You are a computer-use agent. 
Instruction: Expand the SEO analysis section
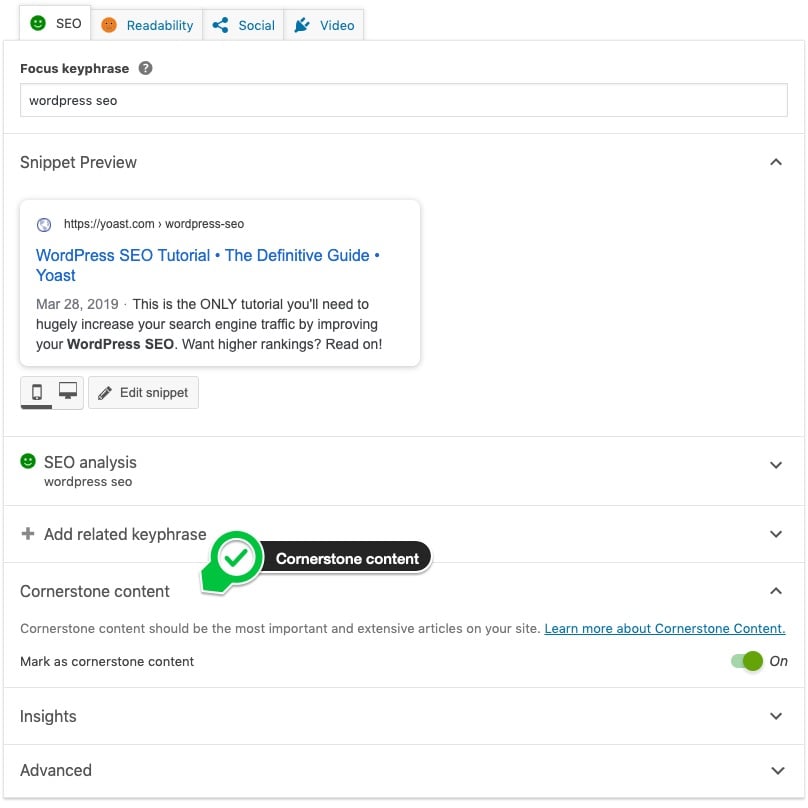coord(775,465)
